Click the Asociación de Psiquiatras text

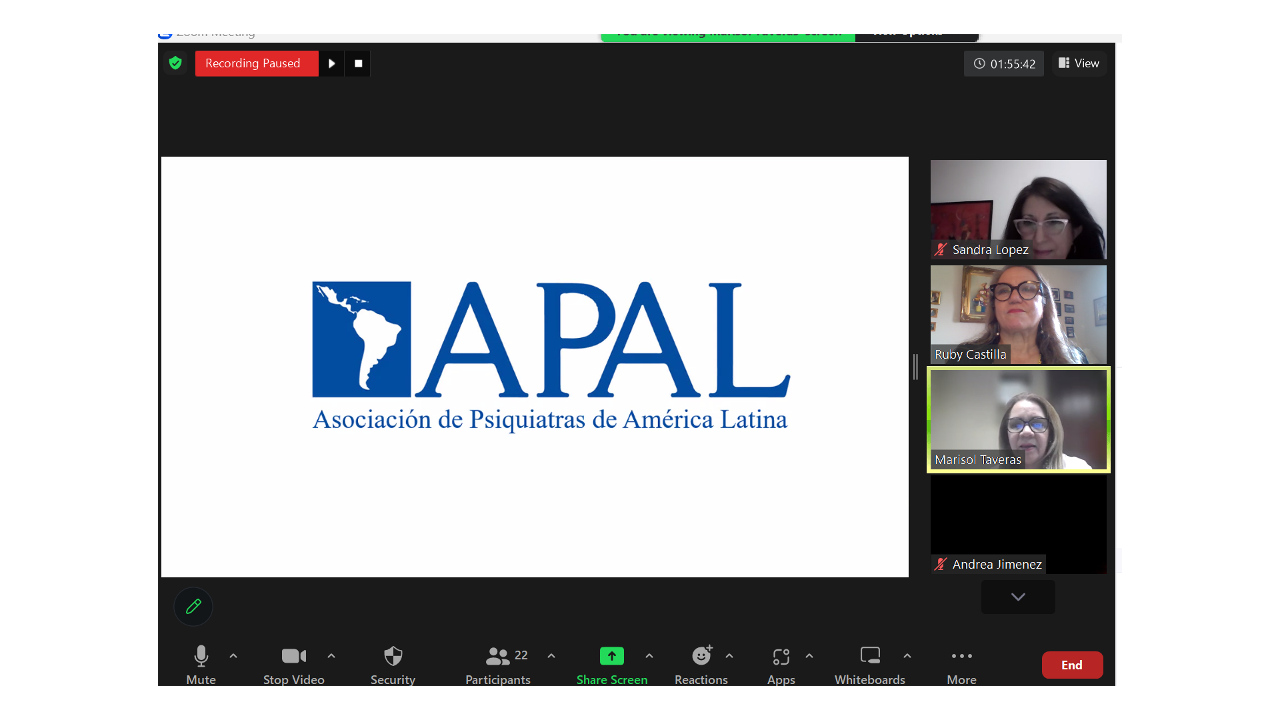[x=550, y=419]
